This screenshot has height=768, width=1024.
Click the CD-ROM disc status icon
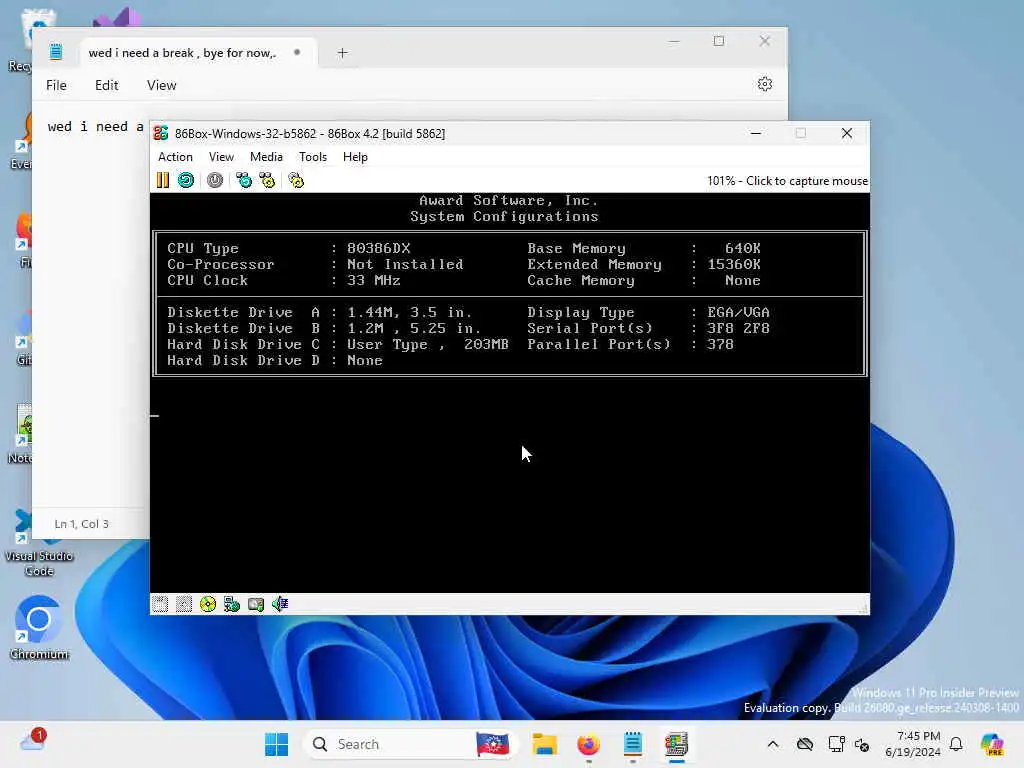[208, 604]
